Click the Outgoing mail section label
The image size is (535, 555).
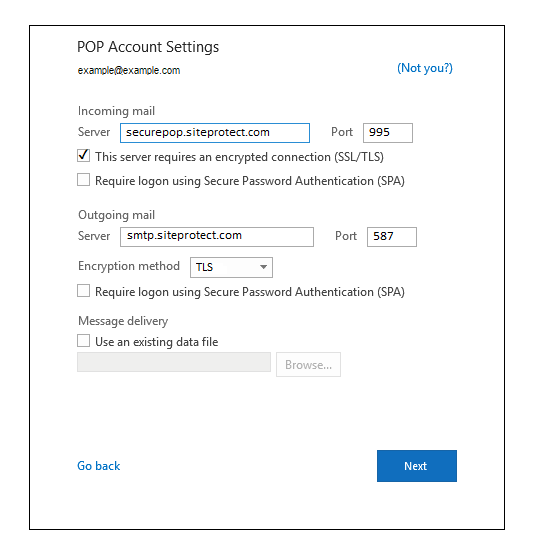116,215
